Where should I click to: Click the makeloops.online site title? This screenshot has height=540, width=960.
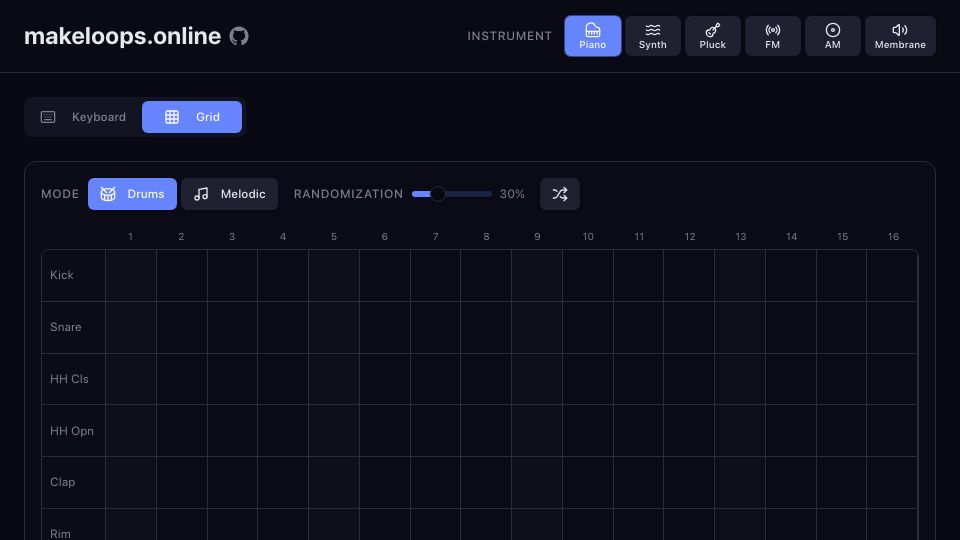tap(122, 36)
